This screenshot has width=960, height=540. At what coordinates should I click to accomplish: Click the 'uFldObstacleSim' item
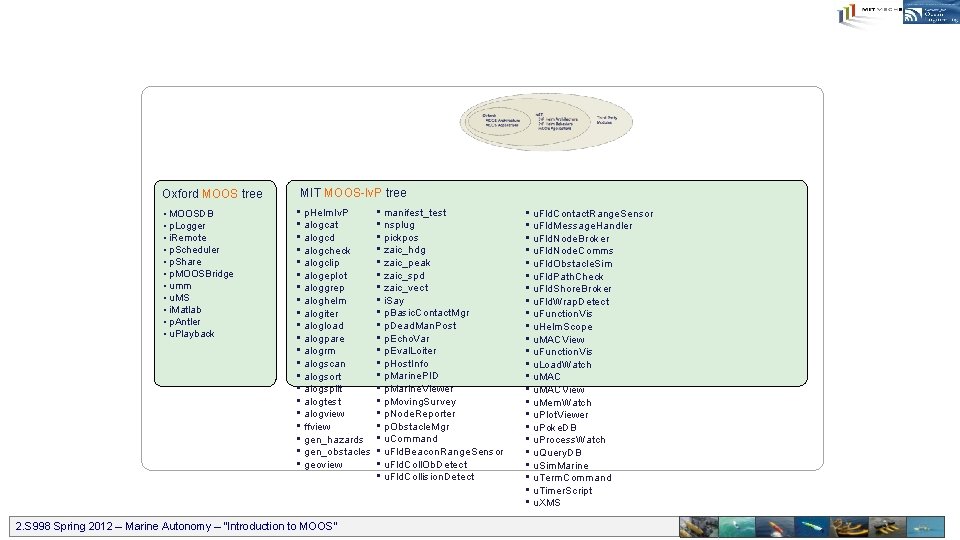click(x=572, y=264)
